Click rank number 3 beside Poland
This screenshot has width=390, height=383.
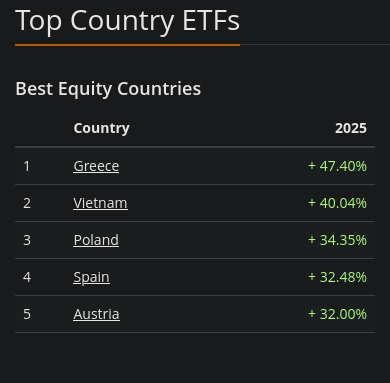pos(27,240)
